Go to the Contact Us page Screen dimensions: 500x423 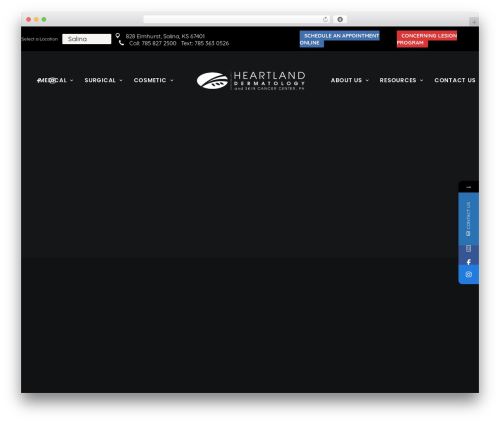[455, 80]
